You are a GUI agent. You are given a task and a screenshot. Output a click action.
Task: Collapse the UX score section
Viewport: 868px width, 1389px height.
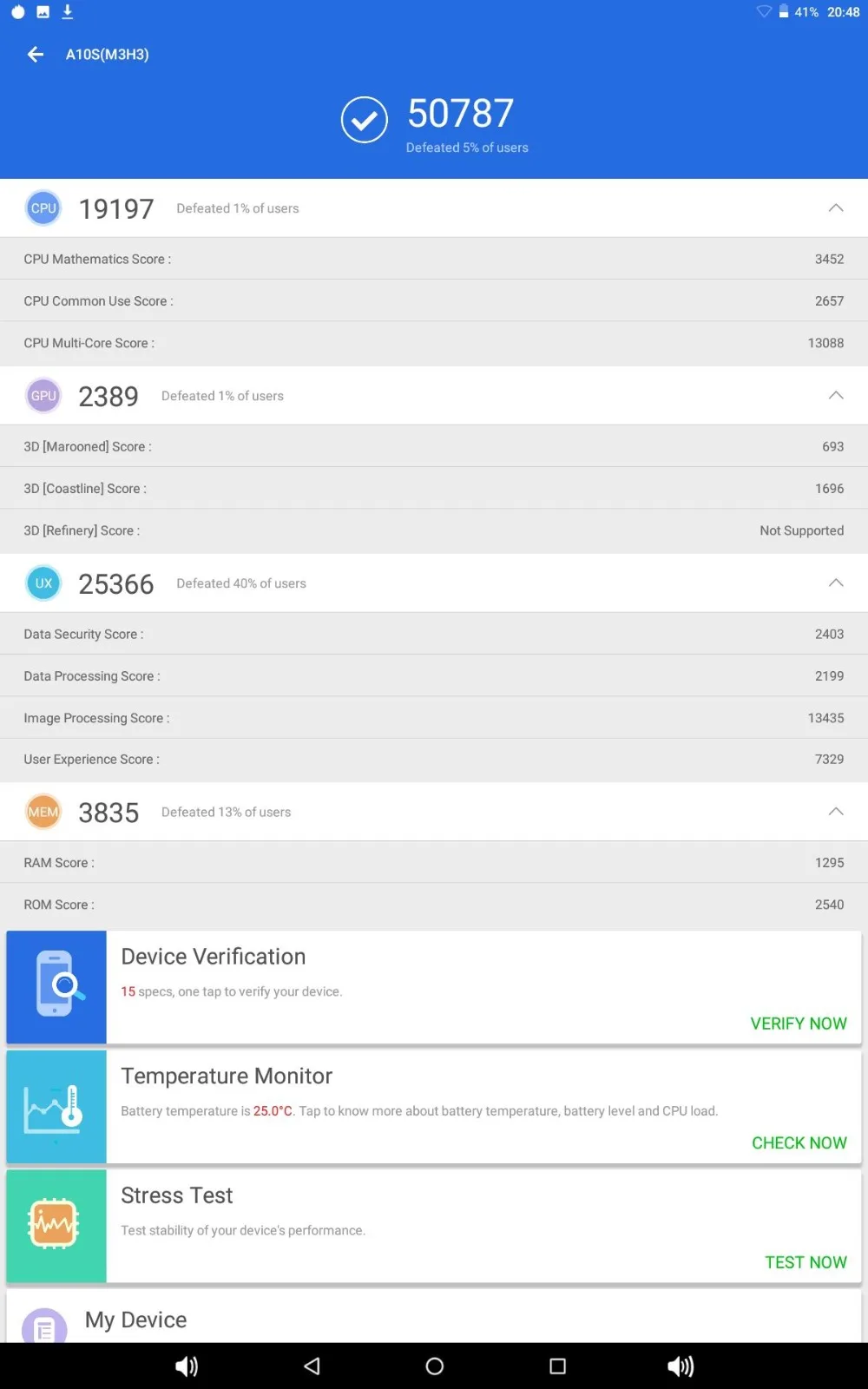pyautogui.click(x=836, y=583)
